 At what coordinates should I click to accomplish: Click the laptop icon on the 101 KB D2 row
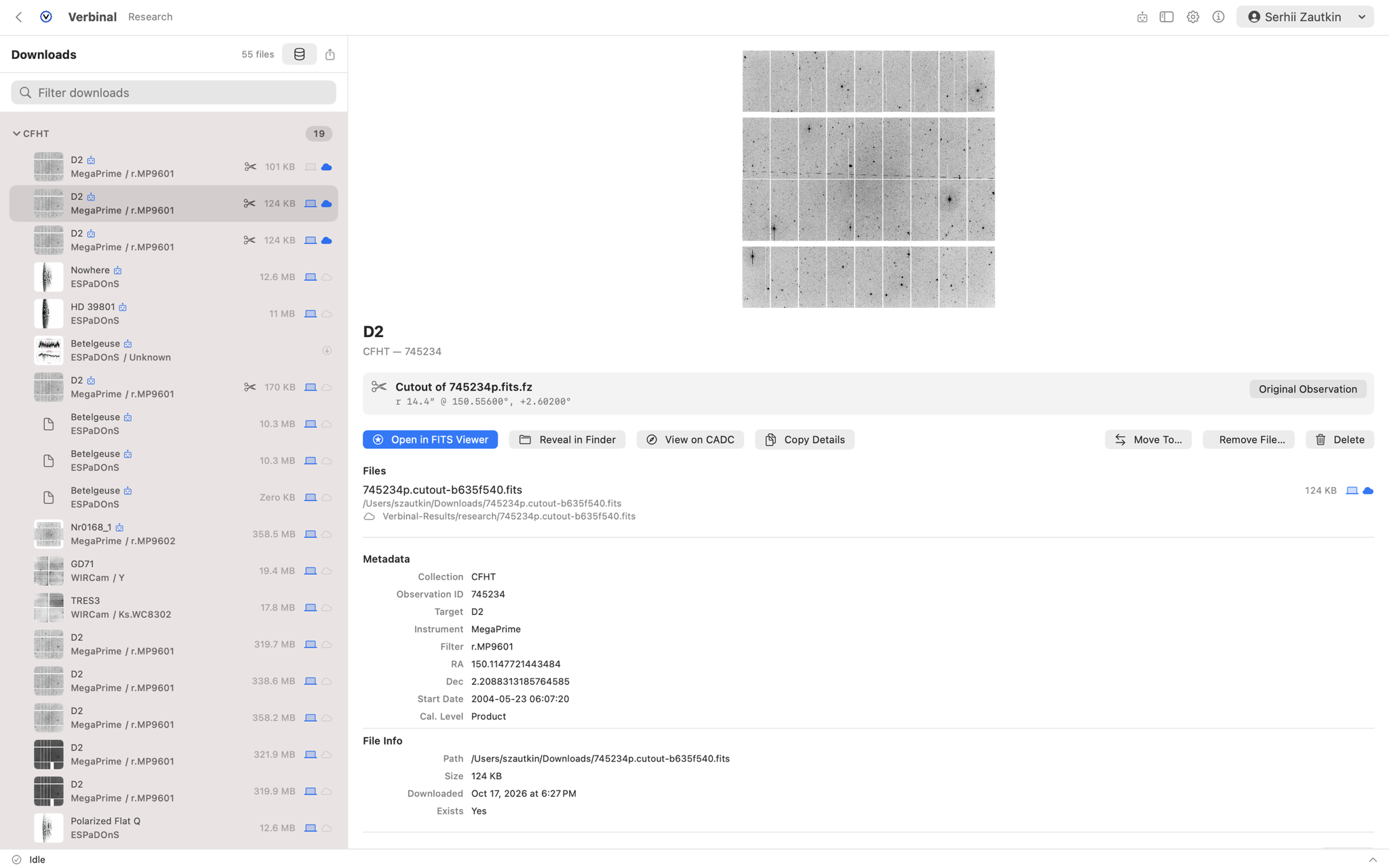coord(310,167)
